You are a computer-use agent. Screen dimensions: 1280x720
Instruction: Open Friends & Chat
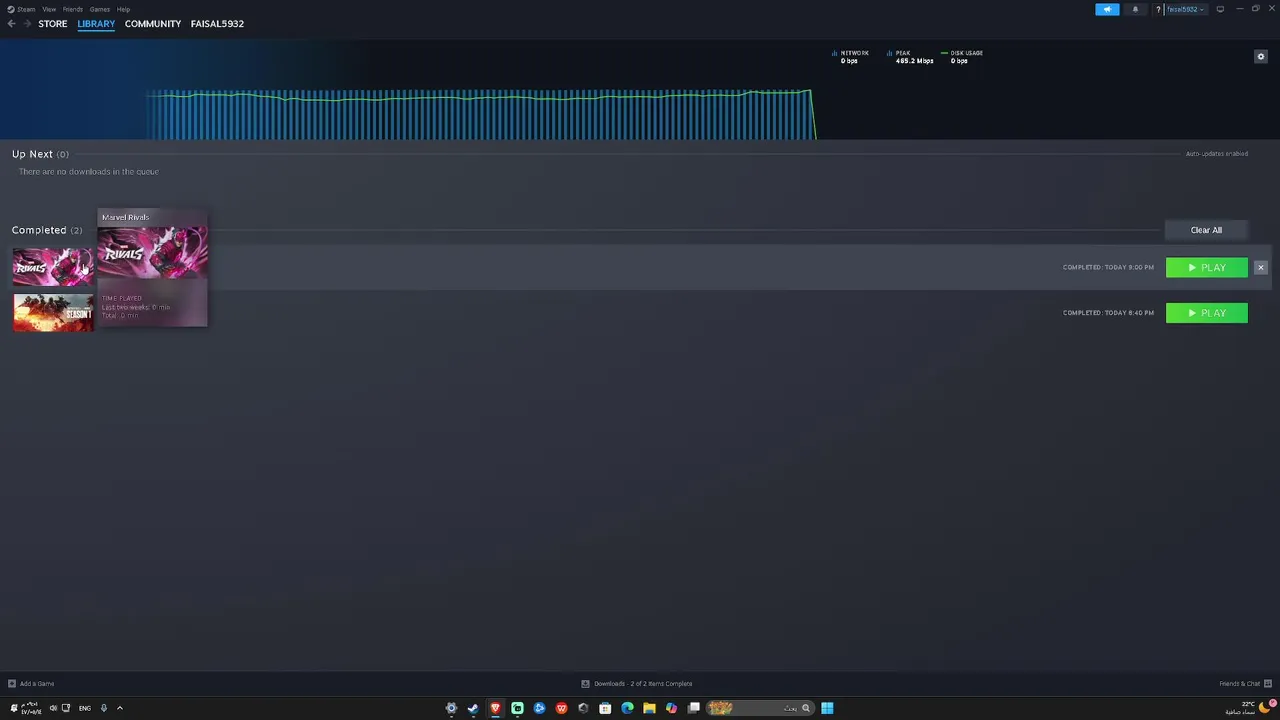pos(1244,684)
